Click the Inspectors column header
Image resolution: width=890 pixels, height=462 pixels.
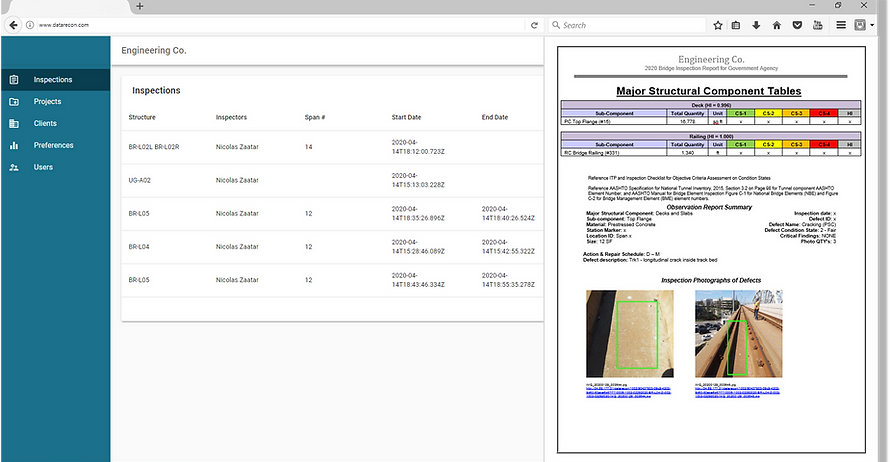(x=231, y=117)
